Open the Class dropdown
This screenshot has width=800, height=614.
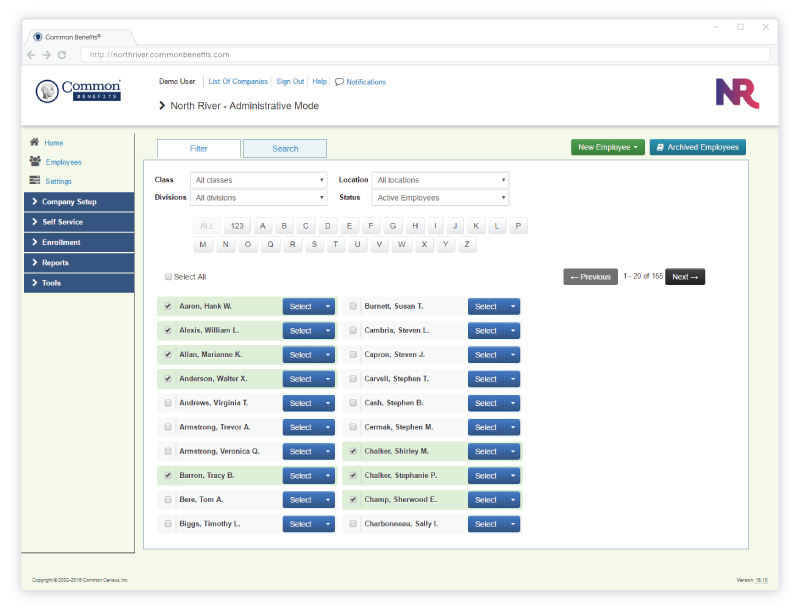click(x=259, y=180)
